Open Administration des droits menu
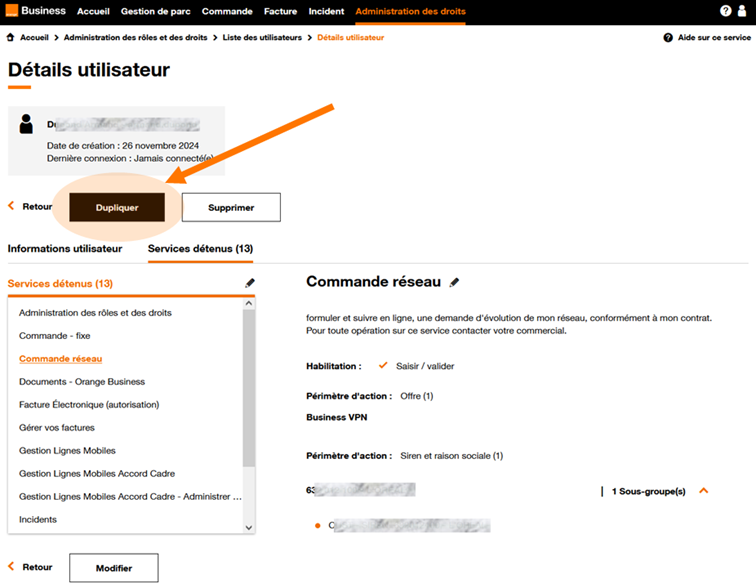Image resolution: width=756 pixels, height=588 pixels. click(x=411, y=12)
